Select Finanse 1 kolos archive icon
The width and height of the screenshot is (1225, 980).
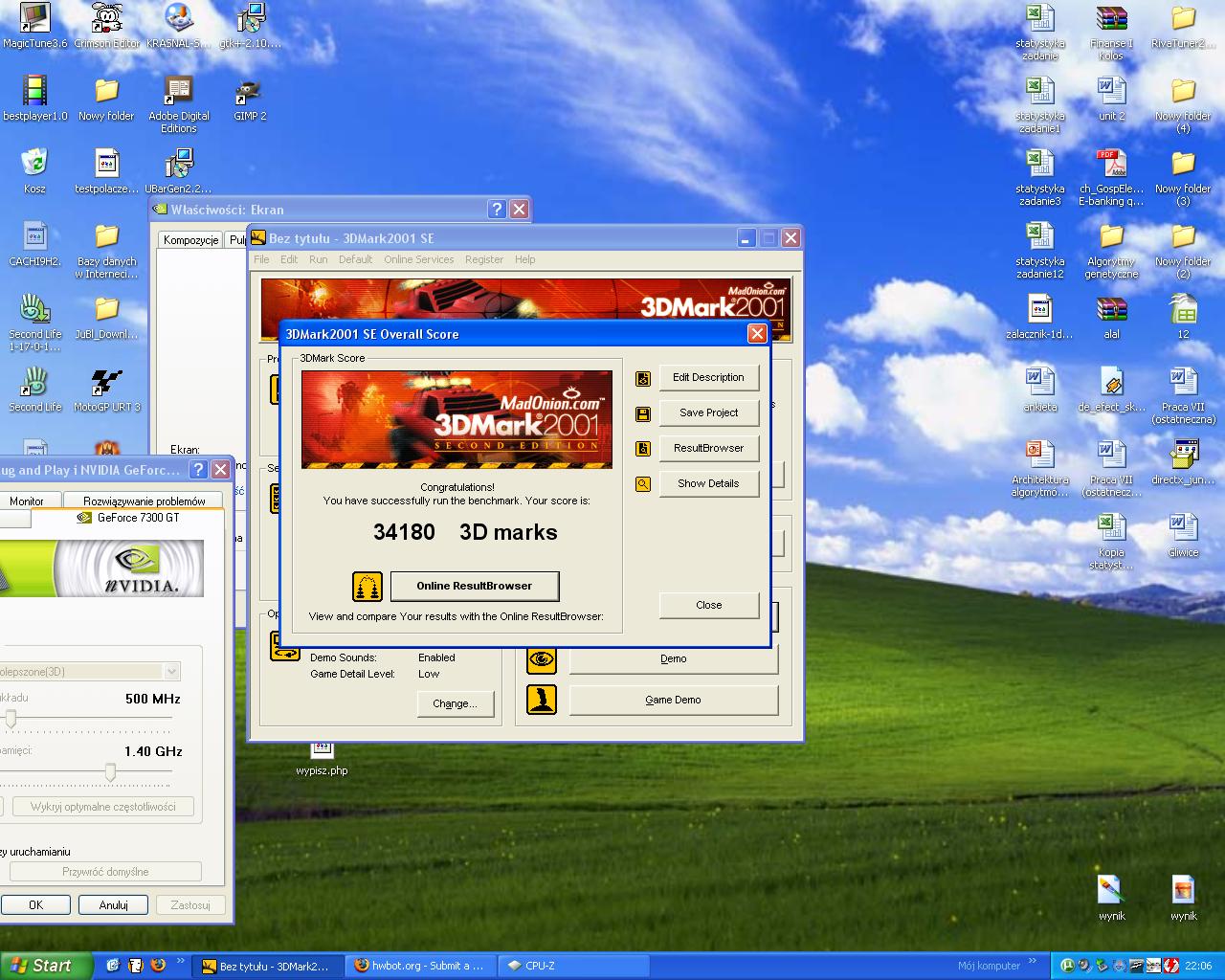[x=1111, y=33]
